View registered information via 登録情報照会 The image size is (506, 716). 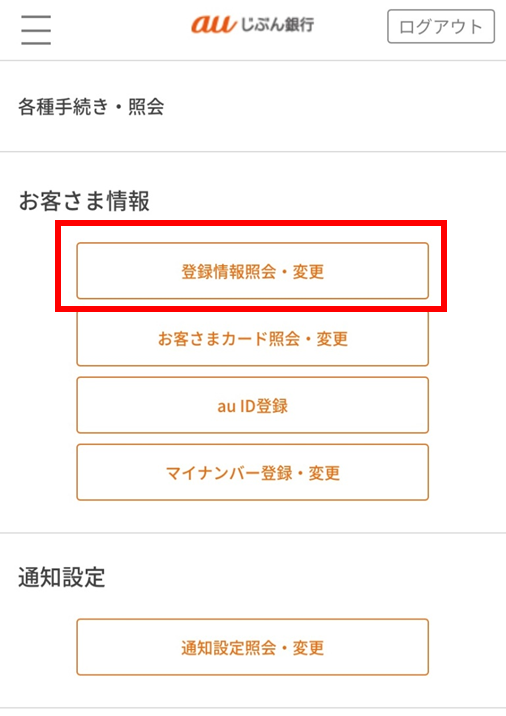coord(253,271)
